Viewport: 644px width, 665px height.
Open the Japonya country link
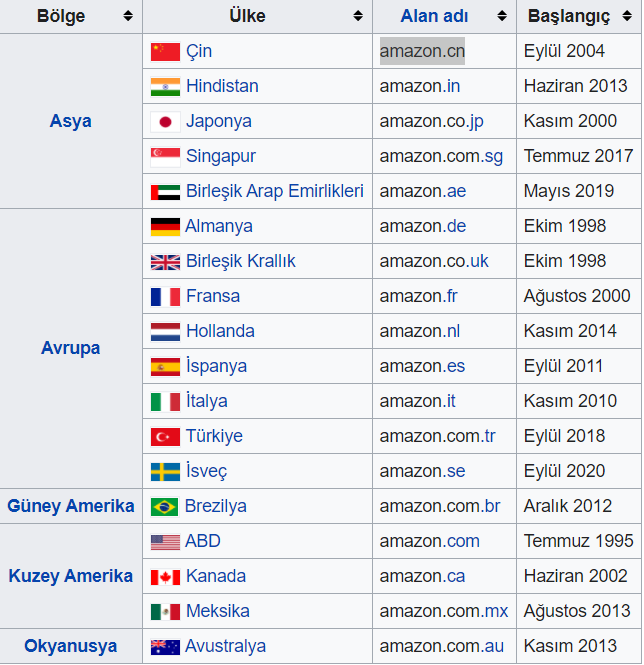pyautogui.click(x=219, y=122)
